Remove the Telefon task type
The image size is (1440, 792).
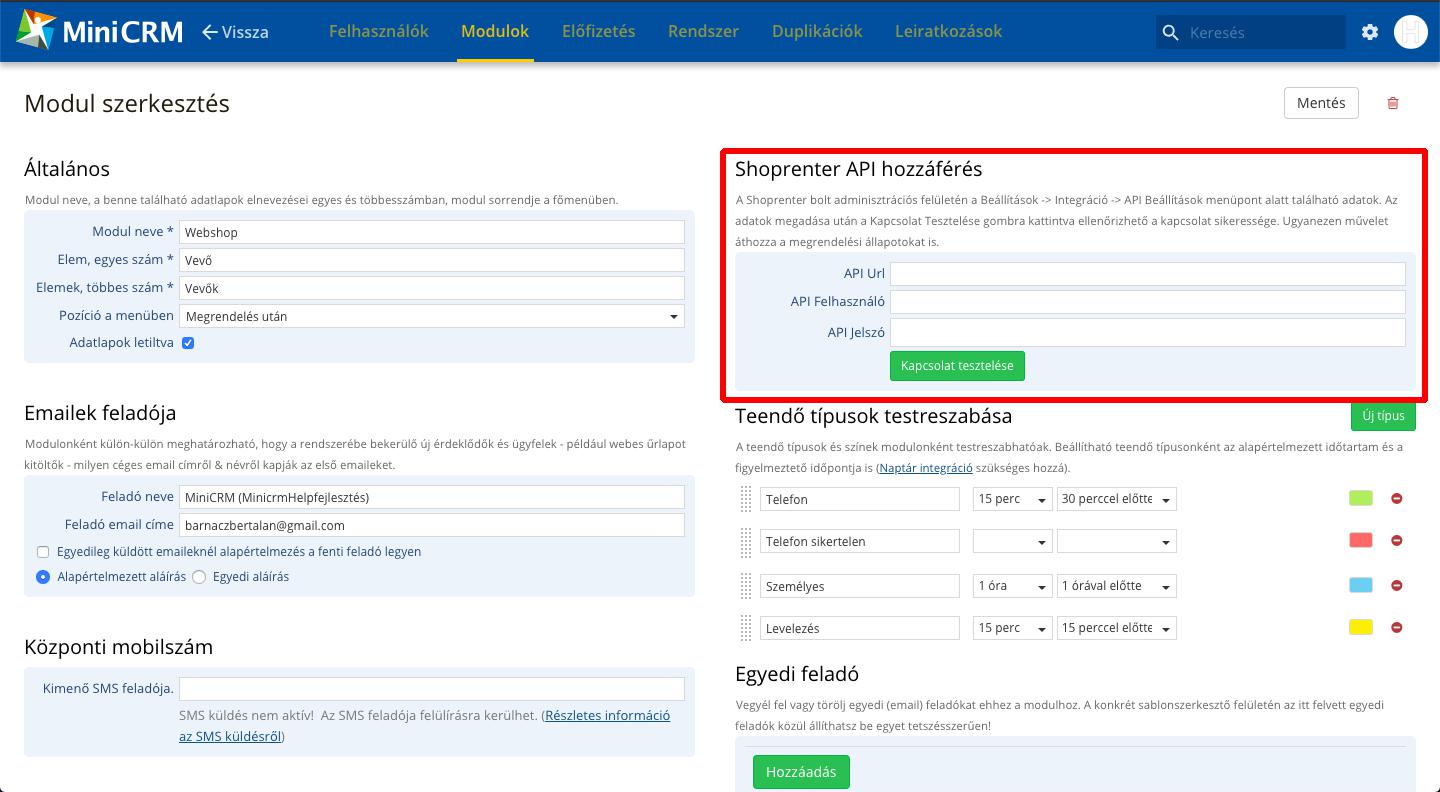click(x=1397, y=498)
